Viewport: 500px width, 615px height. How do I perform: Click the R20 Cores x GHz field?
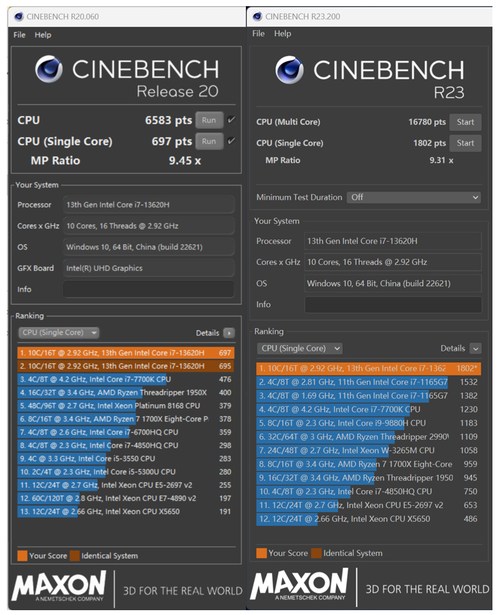(149, 226)
